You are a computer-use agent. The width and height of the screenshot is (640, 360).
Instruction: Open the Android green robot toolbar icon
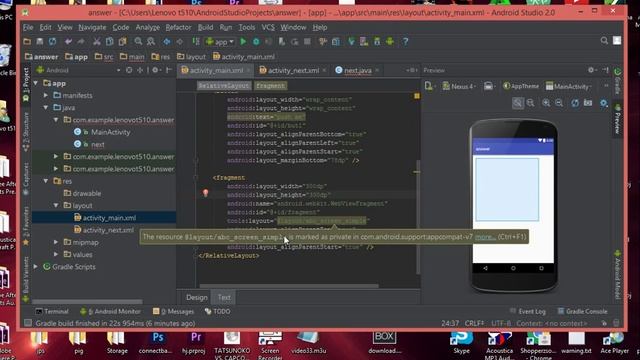[390, 42]
